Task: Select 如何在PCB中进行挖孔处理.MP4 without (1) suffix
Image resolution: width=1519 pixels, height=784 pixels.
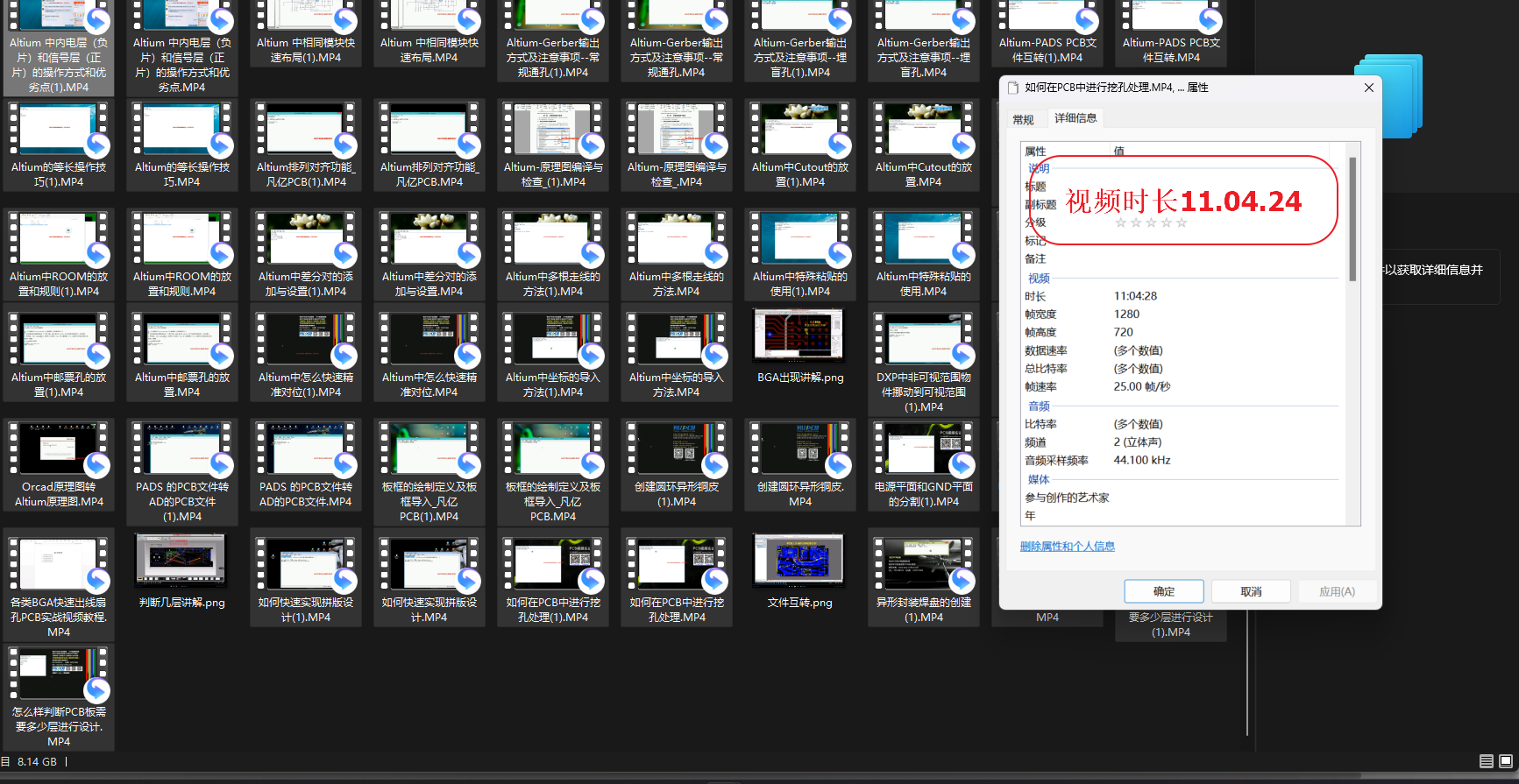Action: [x=677, y=577]
